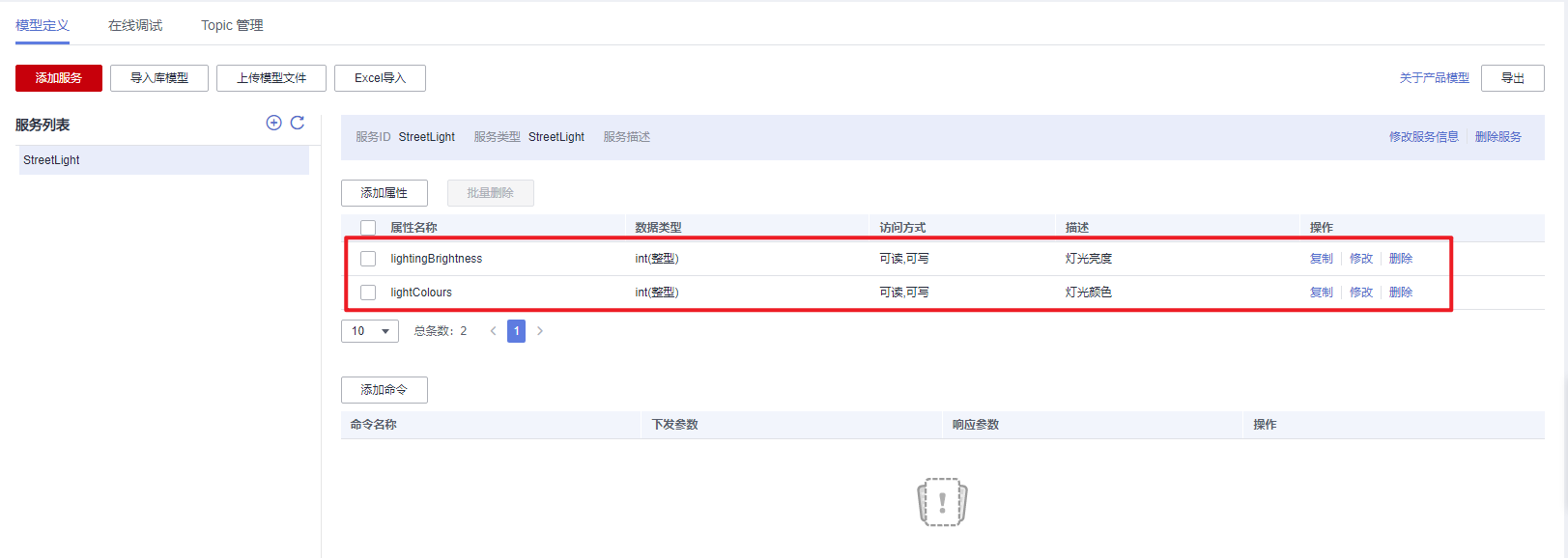Click the red 添加服务 button
This screenshot has height=558, width=1568.
point(59,78)
